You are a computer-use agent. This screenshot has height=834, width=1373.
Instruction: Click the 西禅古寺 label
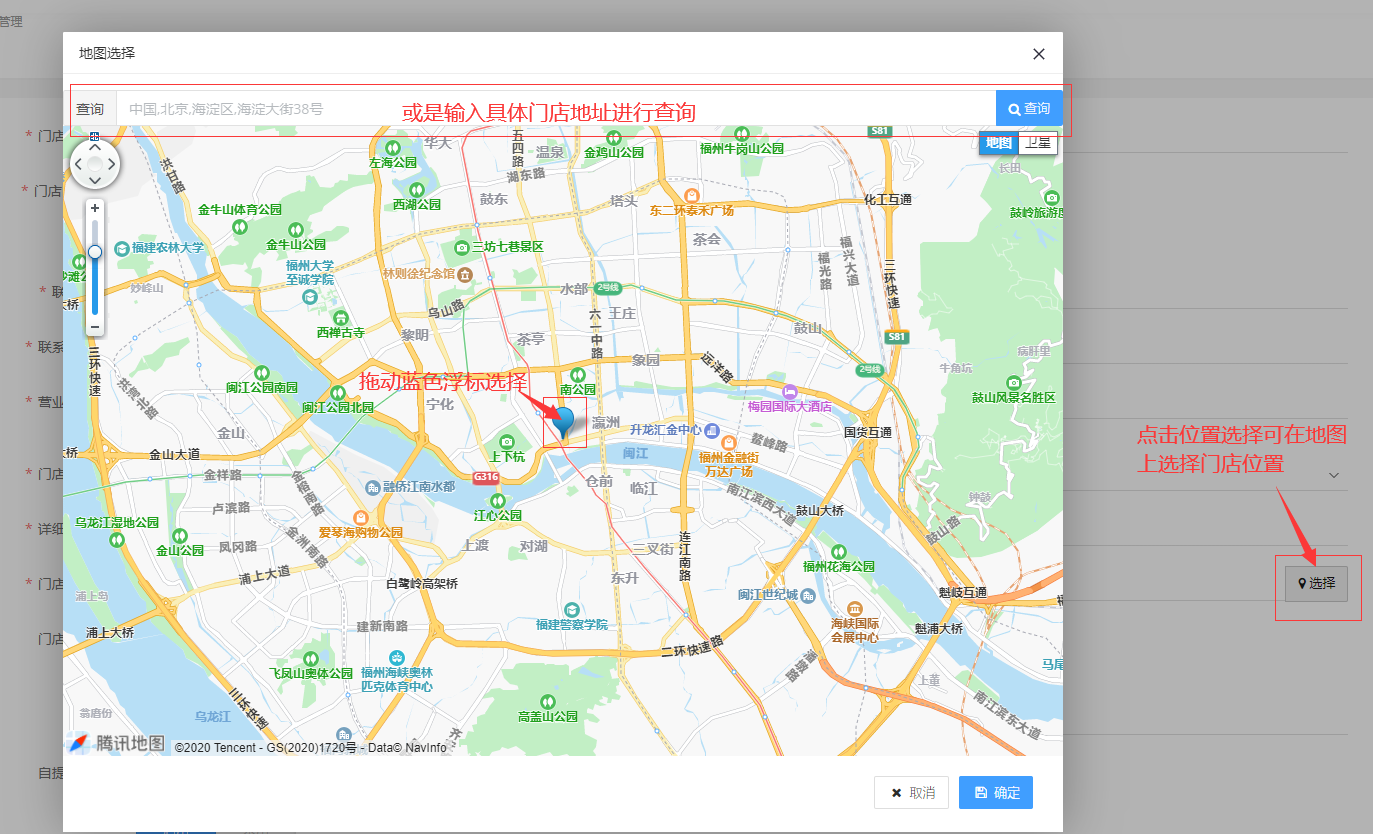click(341, 332)
